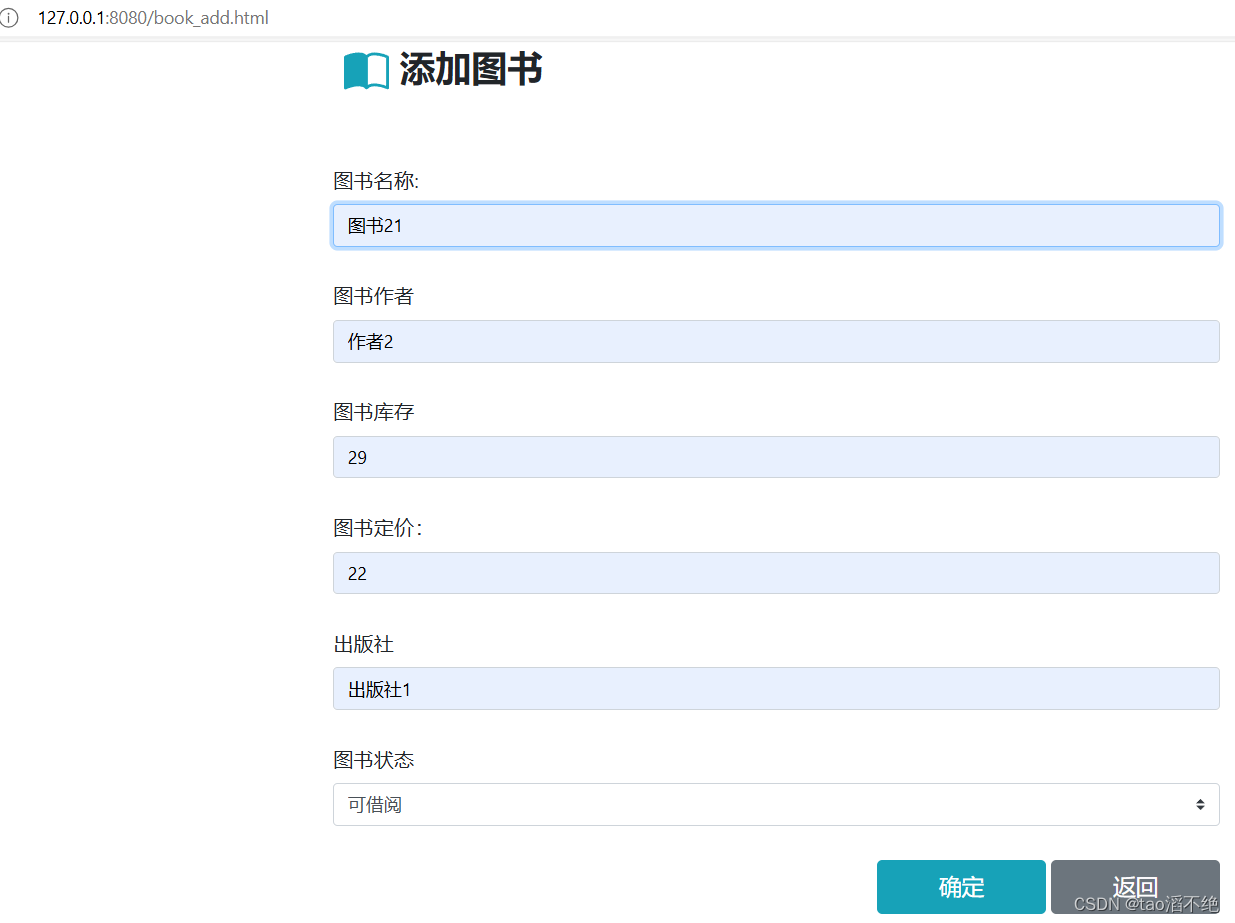Click the 图书作者 label
Viewport: 1235px width, 923px height.
pos(373,297)
